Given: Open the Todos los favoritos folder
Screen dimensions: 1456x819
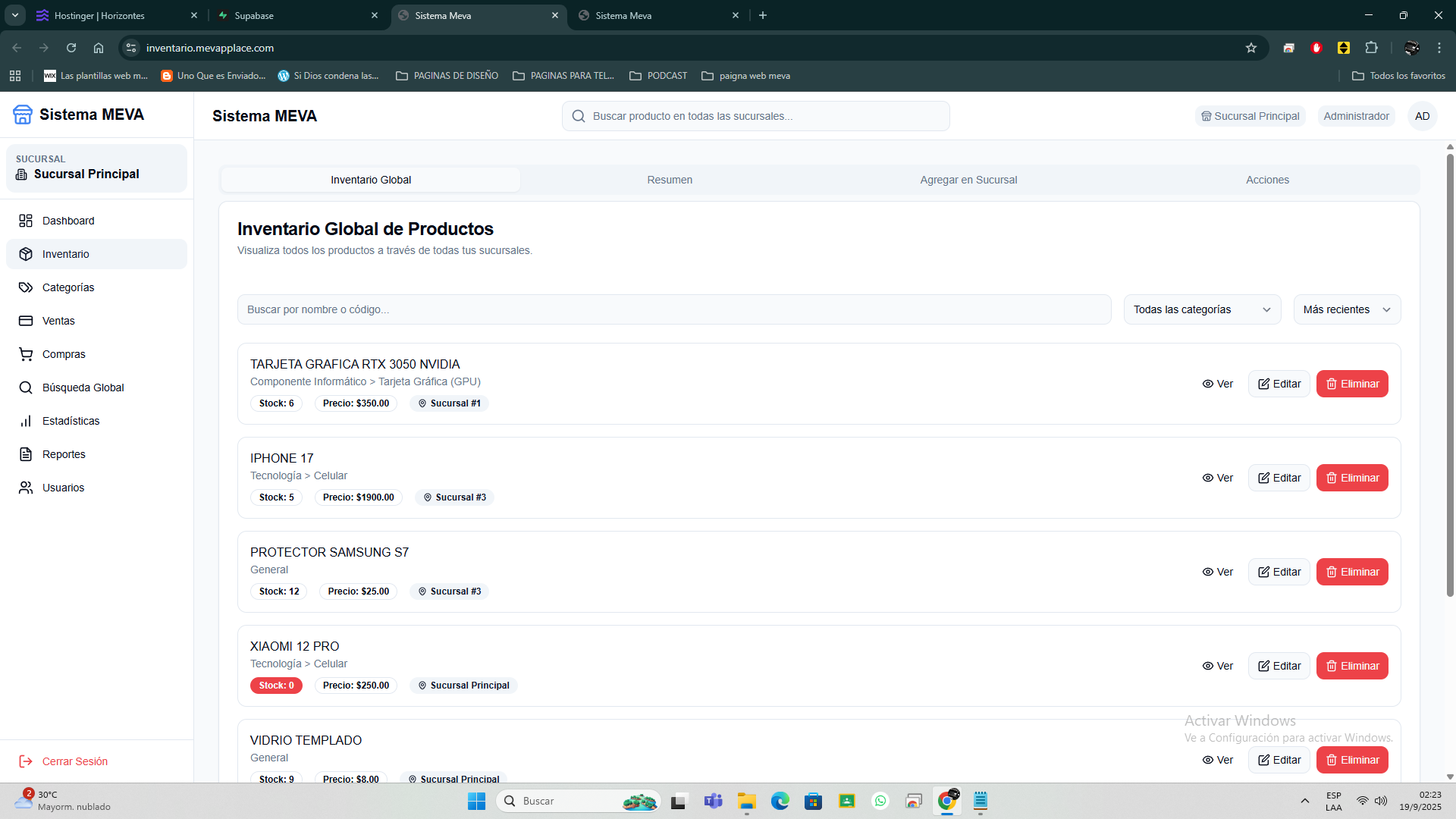Looking at the screenshot, I should click(1398, 76).
